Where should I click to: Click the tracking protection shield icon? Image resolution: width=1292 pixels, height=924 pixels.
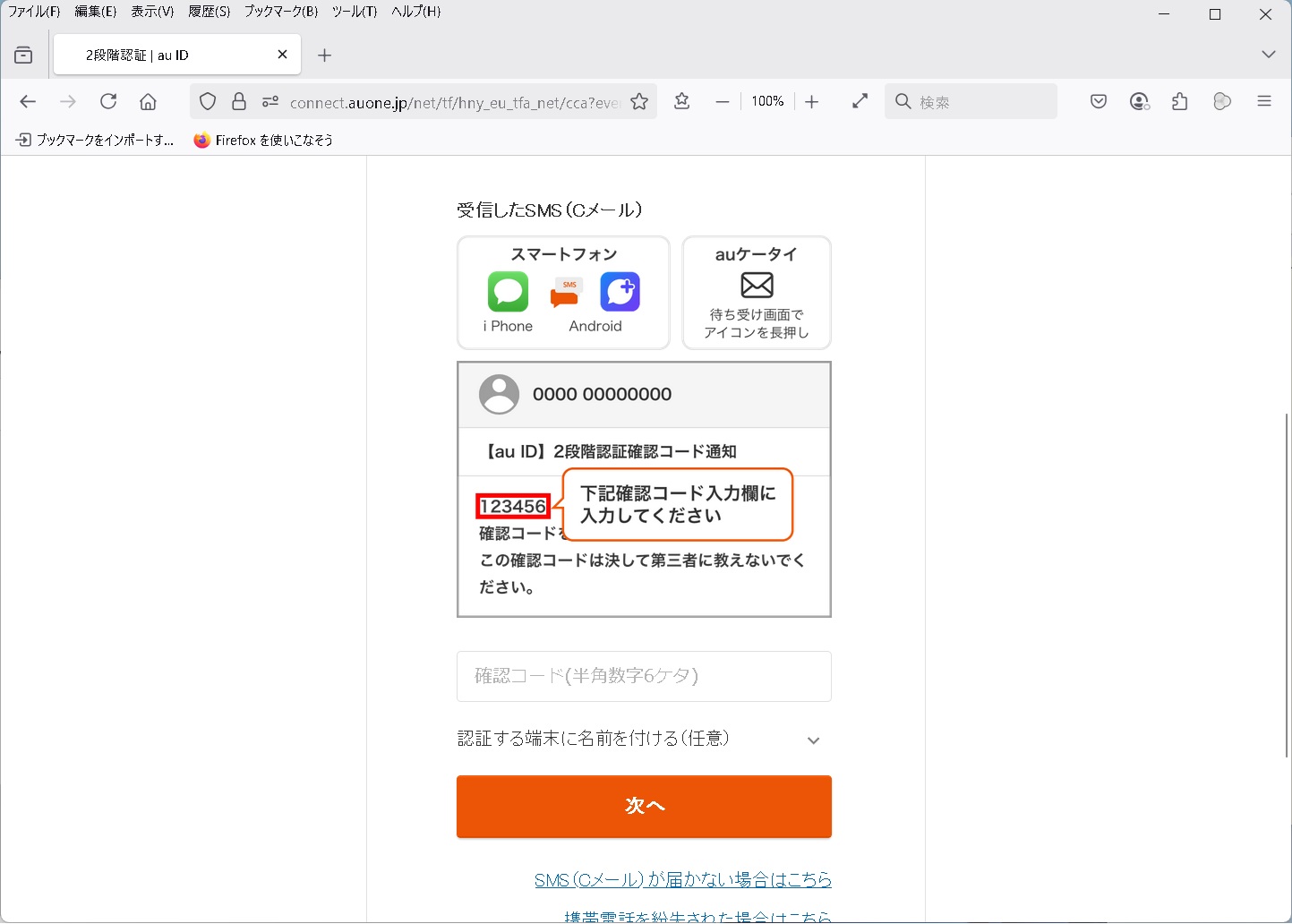[x=208, y=102]
